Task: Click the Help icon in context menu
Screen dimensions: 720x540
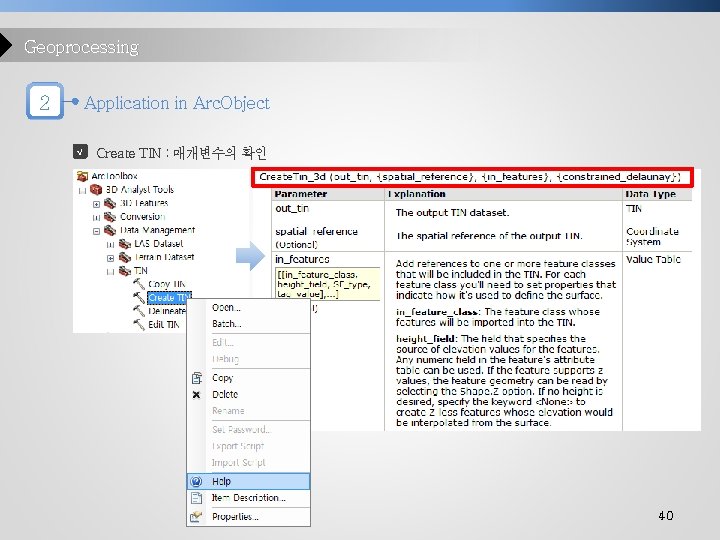Action: (196, 481)
